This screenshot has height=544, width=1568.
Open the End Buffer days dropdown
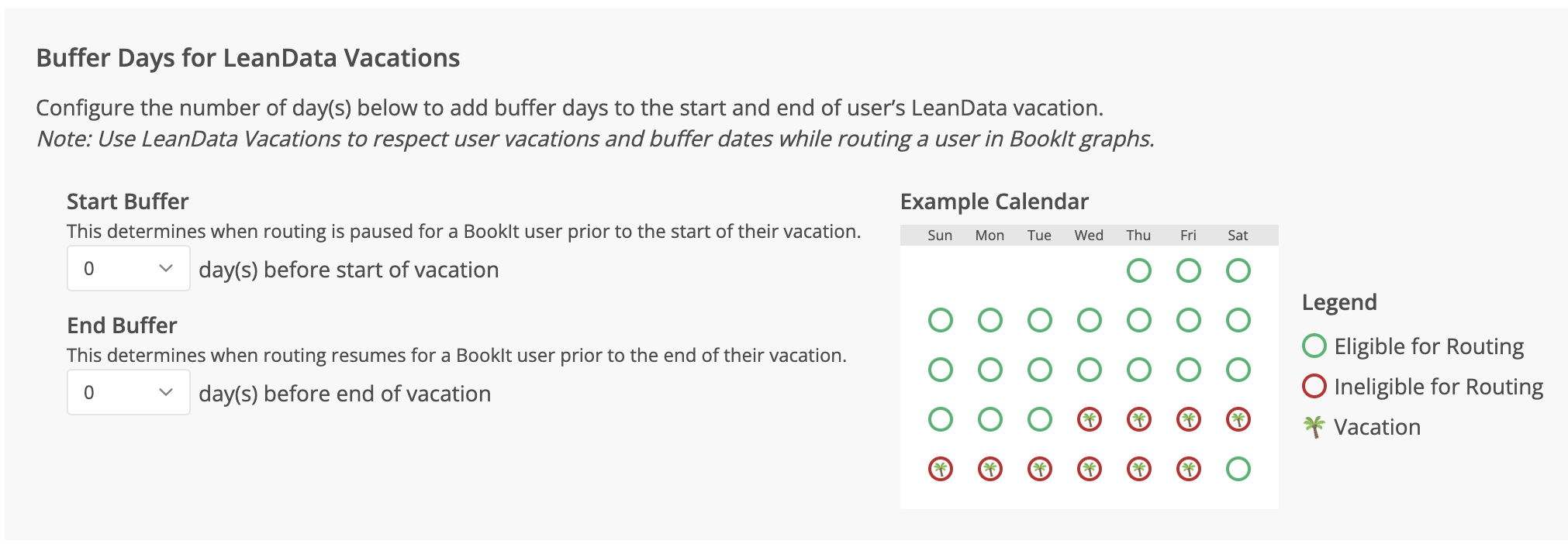[128, 392]
